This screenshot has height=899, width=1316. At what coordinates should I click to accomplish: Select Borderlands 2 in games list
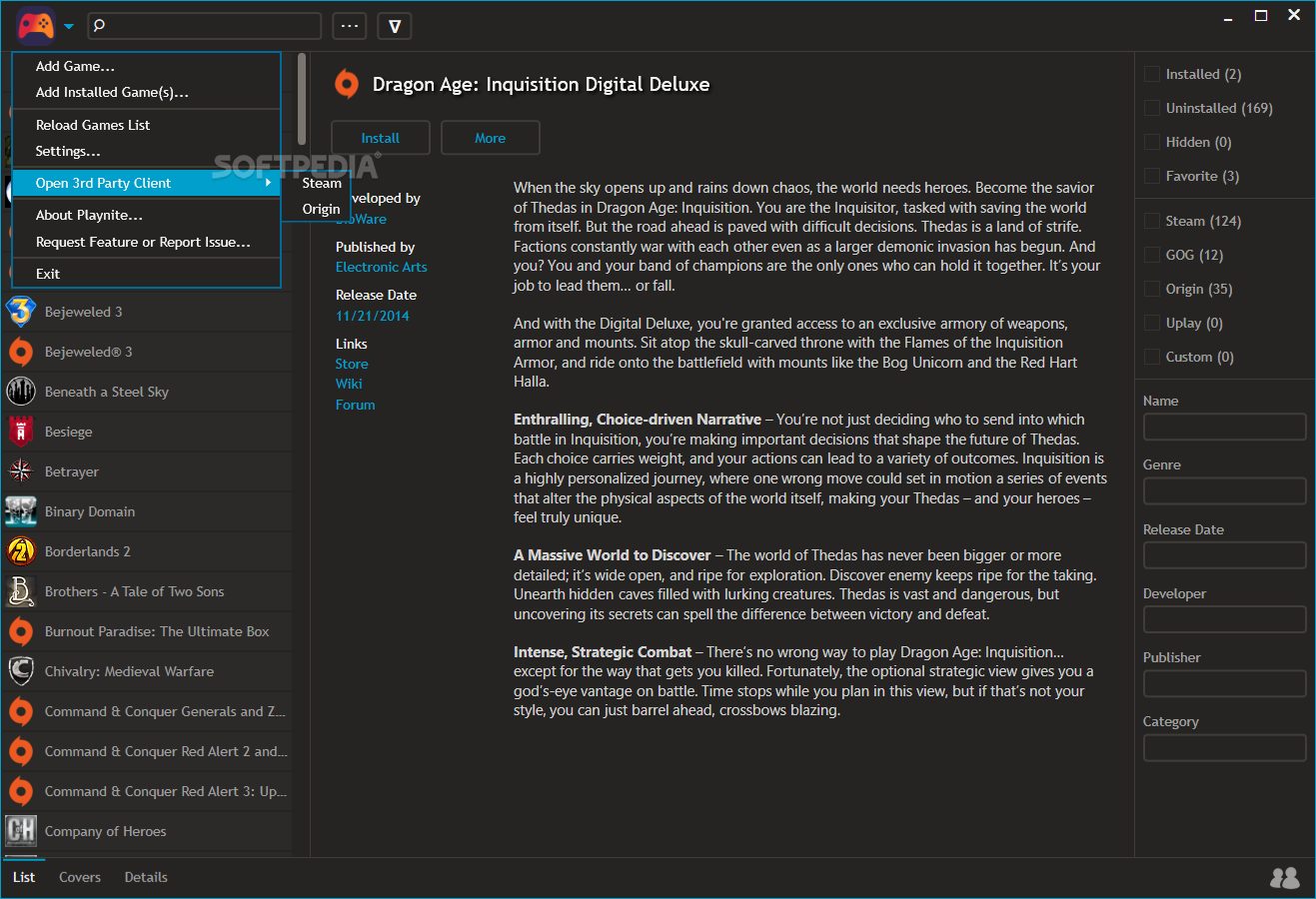point(147,551)
